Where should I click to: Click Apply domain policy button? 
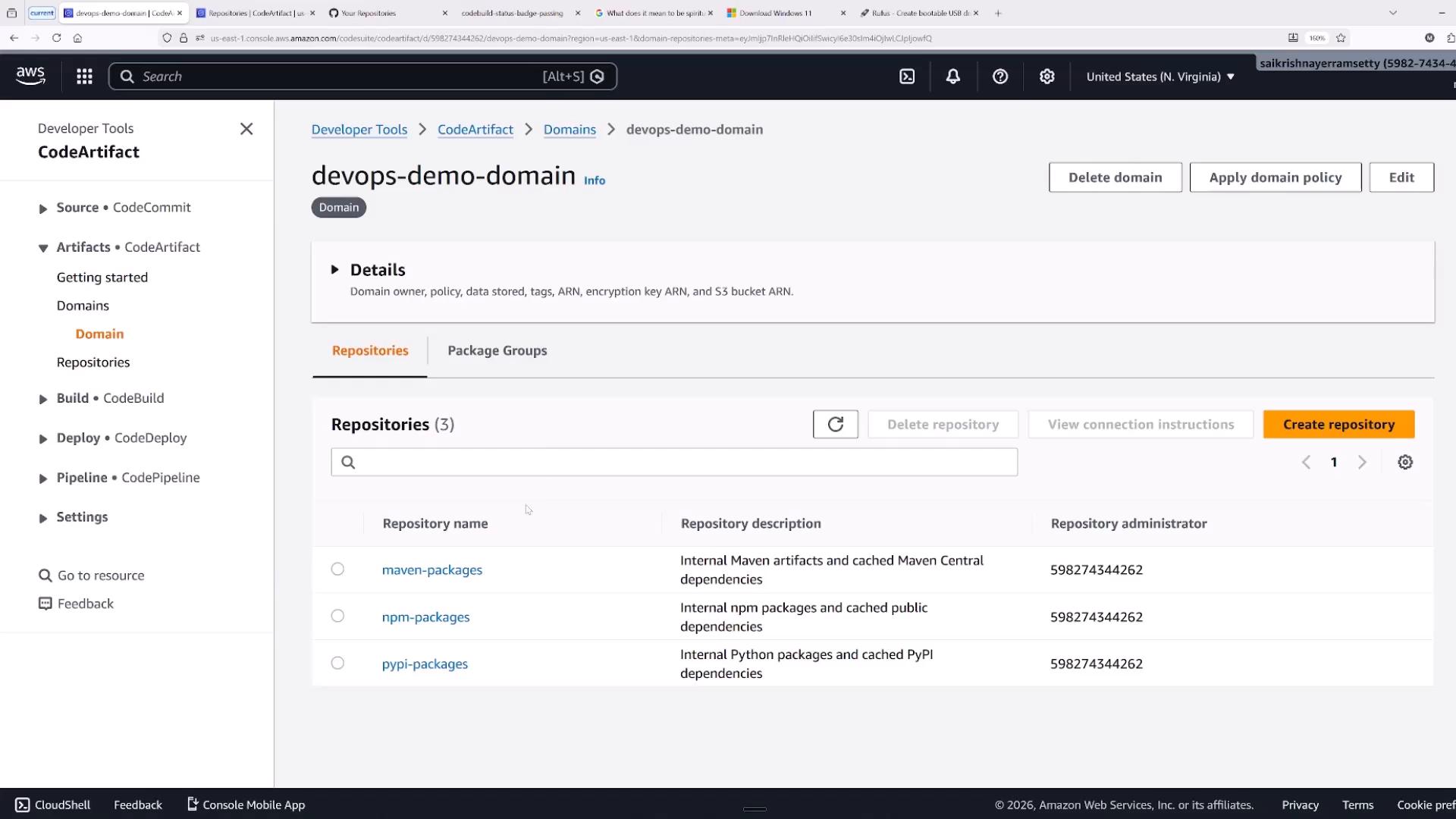pyautogui.click(x=1276, y=177)
